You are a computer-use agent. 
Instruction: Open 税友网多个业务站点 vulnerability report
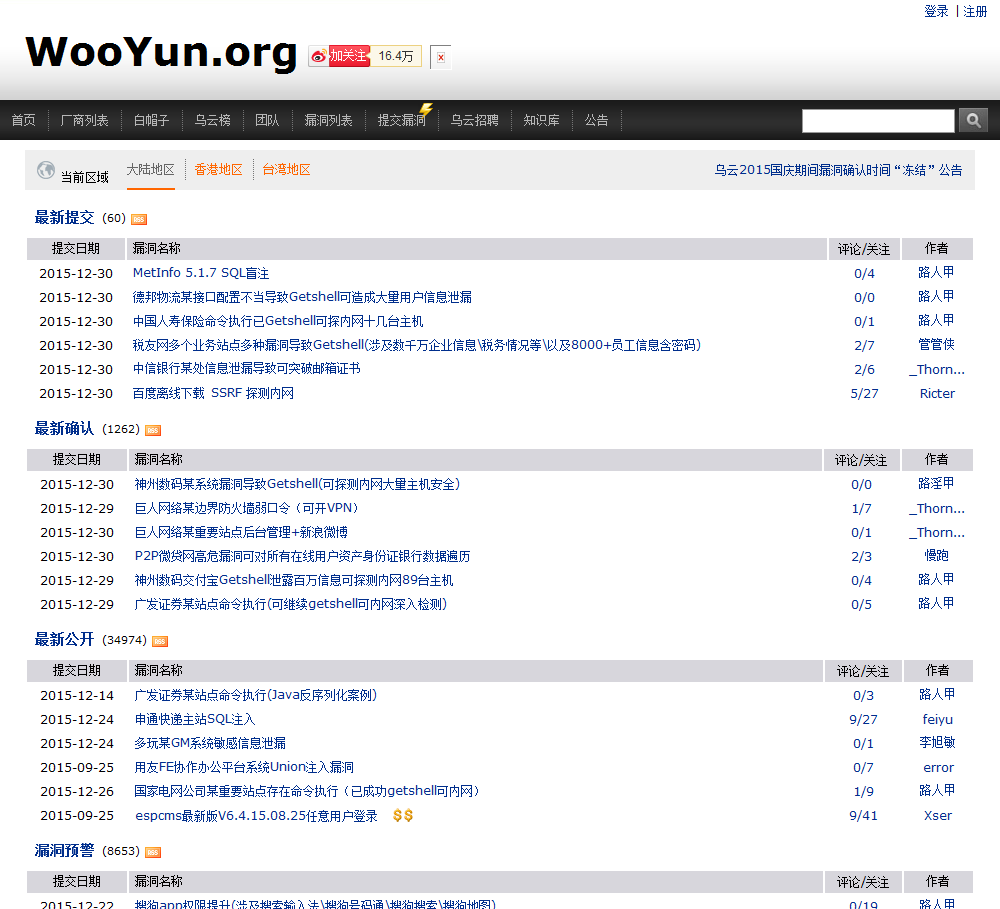point(417,345)
